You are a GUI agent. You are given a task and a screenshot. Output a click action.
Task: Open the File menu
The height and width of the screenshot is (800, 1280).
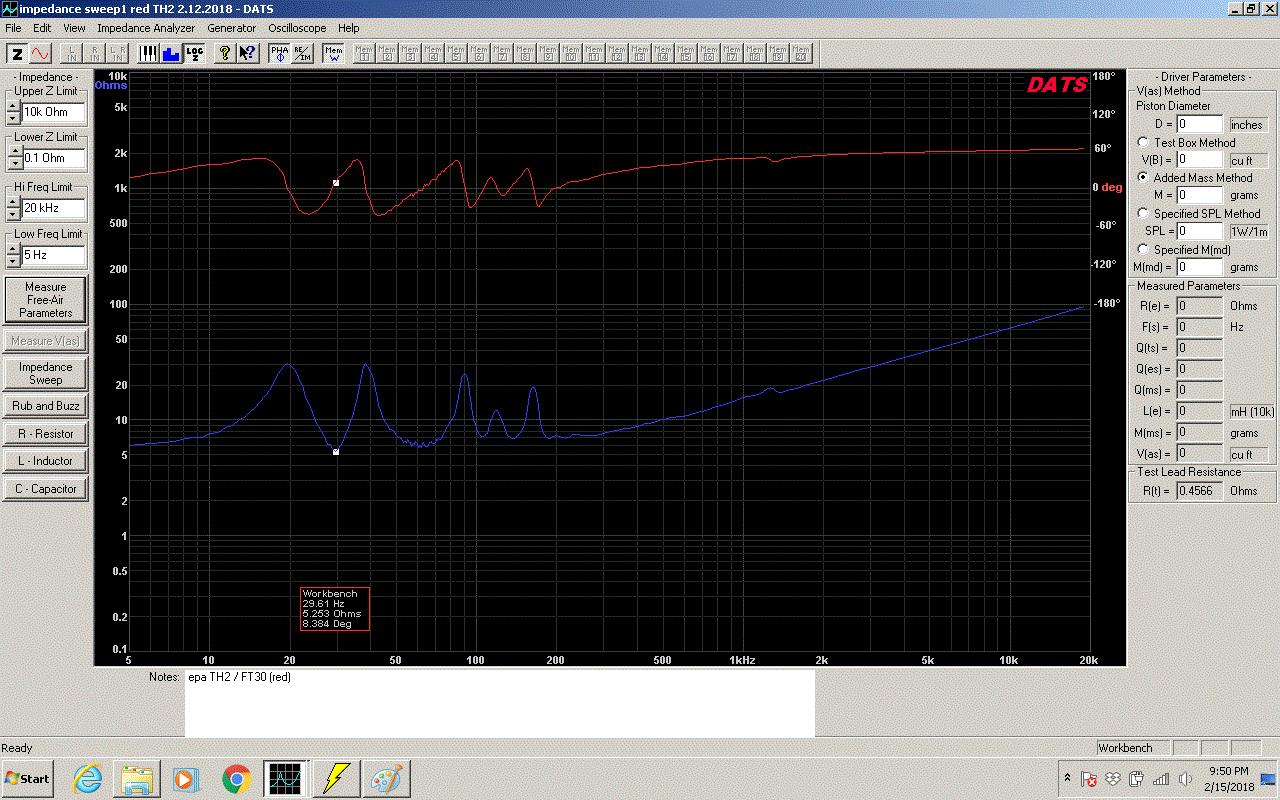[x=13, y=28]
